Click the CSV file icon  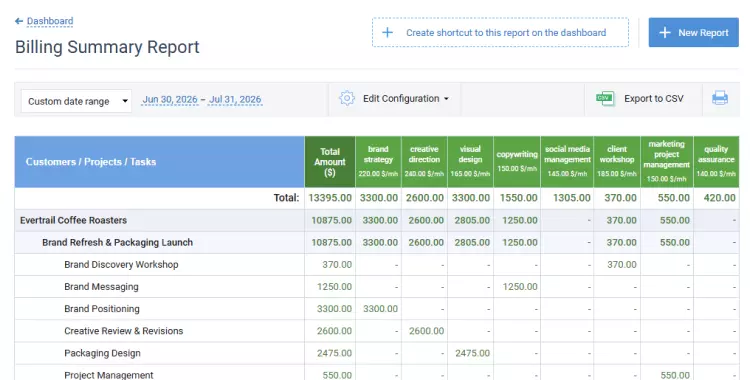[605, 99]
